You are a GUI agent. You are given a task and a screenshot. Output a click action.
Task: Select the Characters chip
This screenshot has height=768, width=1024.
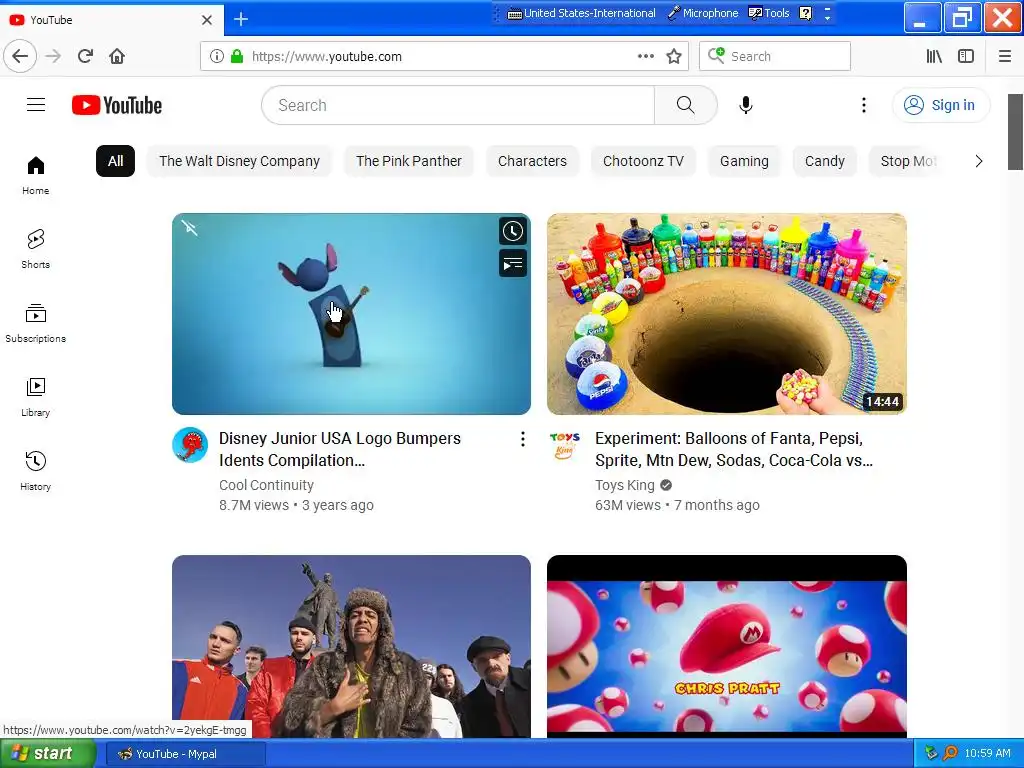point(532,161)
